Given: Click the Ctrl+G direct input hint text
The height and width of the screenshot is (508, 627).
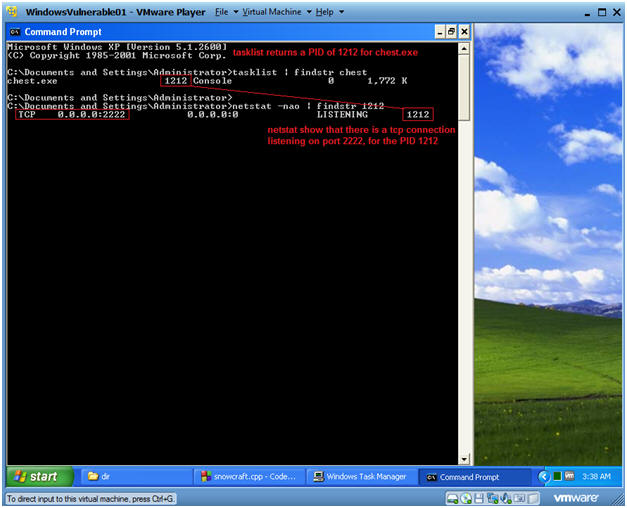Looking at the screenshot, I should tap(91, 499).
